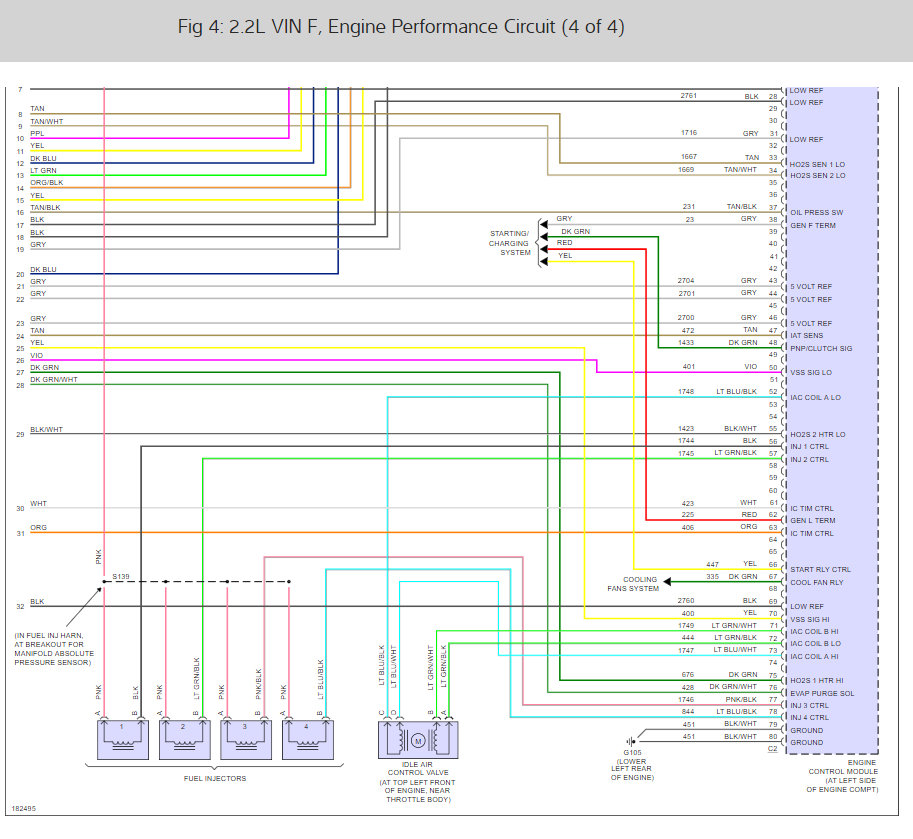Screen dimensions: 913x839
Task: Click the 'LOW REF' label at pin 69
Action: tap(807, 606)
